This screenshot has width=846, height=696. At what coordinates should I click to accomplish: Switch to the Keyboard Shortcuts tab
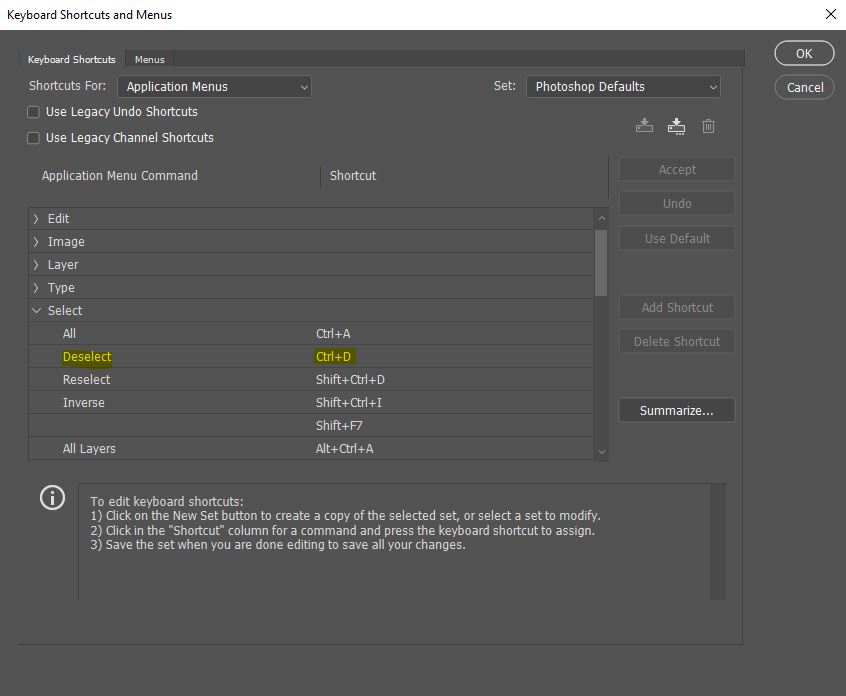coord(72,59)
